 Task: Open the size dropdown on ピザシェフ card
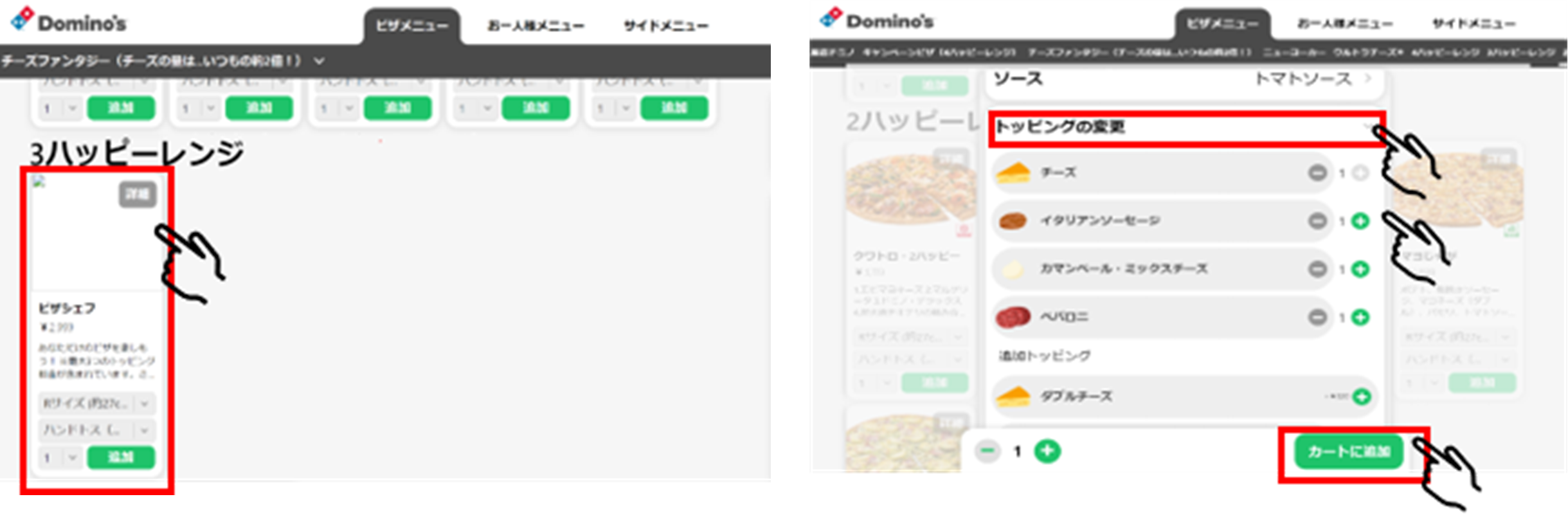[x=96, y=404]
